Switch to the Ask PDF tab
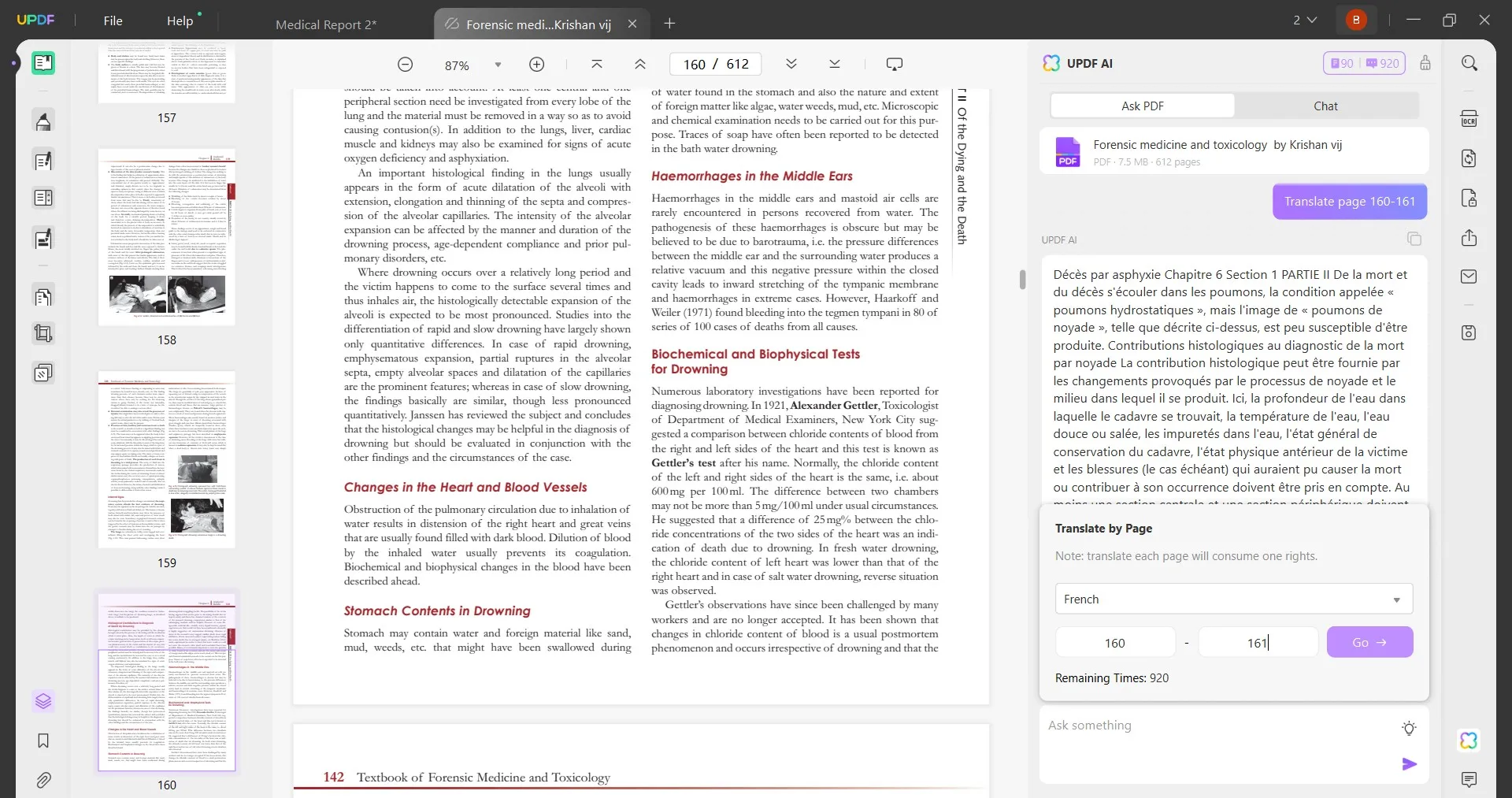Screen dimensions: 1512x798 (x=1143, y=106)
